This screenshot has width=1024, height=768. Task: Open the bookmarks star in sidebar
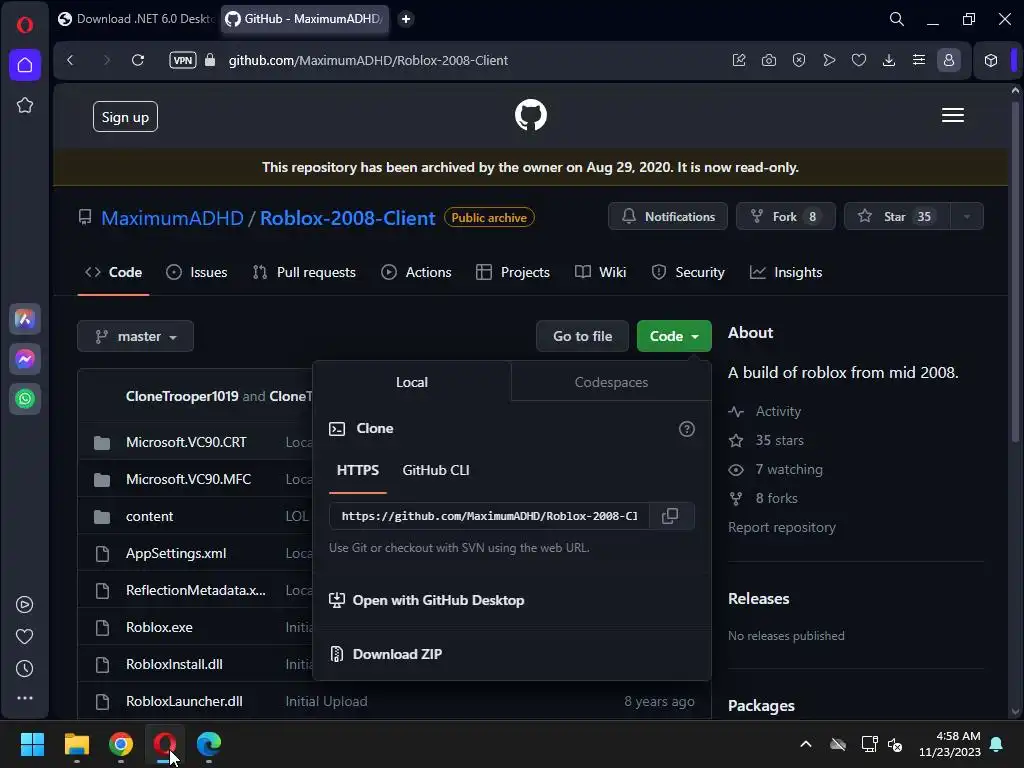25,105
